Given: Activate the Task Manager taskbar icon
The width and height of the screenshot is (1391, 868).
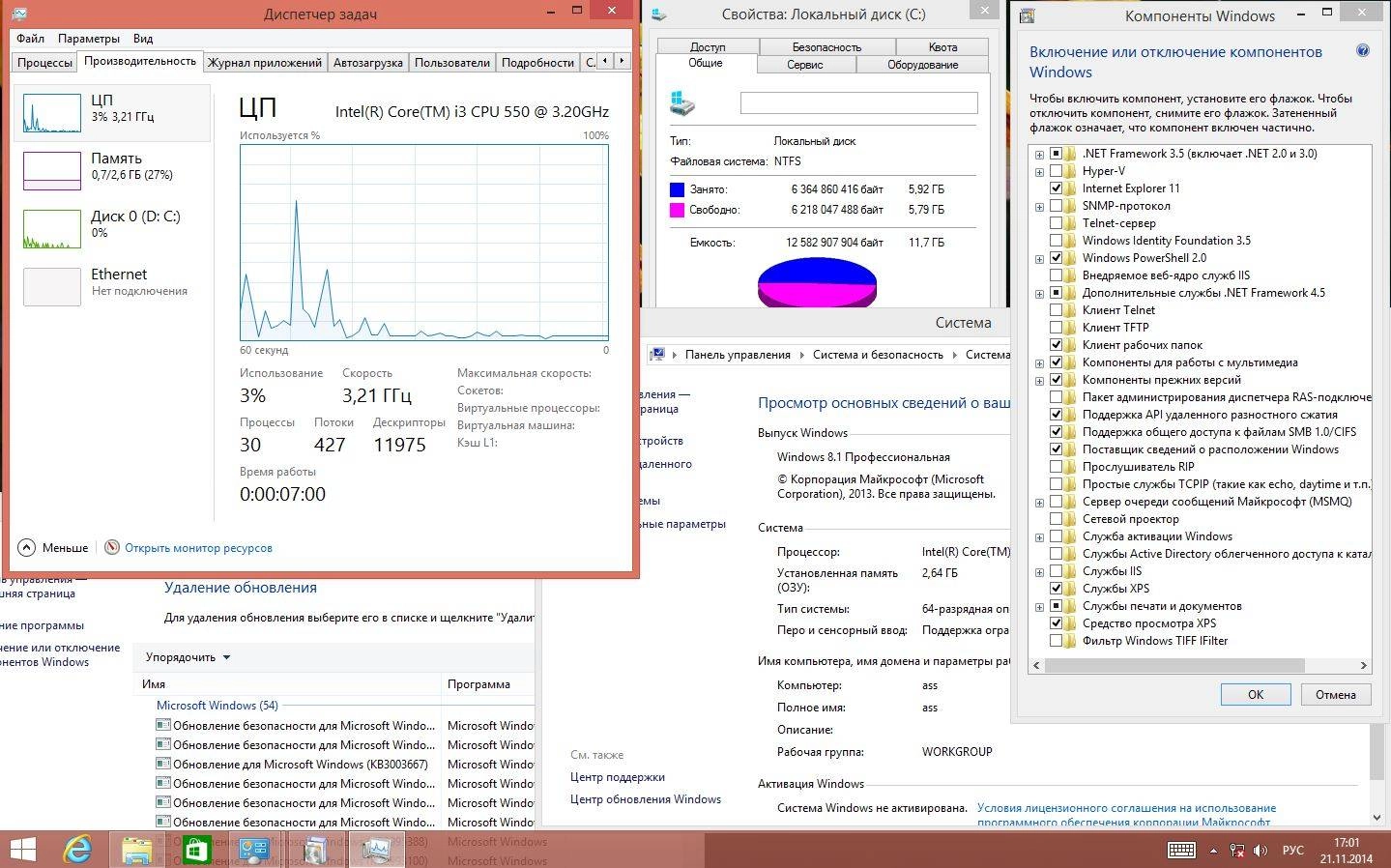Looking at the screenshot, I should (375, 850).
